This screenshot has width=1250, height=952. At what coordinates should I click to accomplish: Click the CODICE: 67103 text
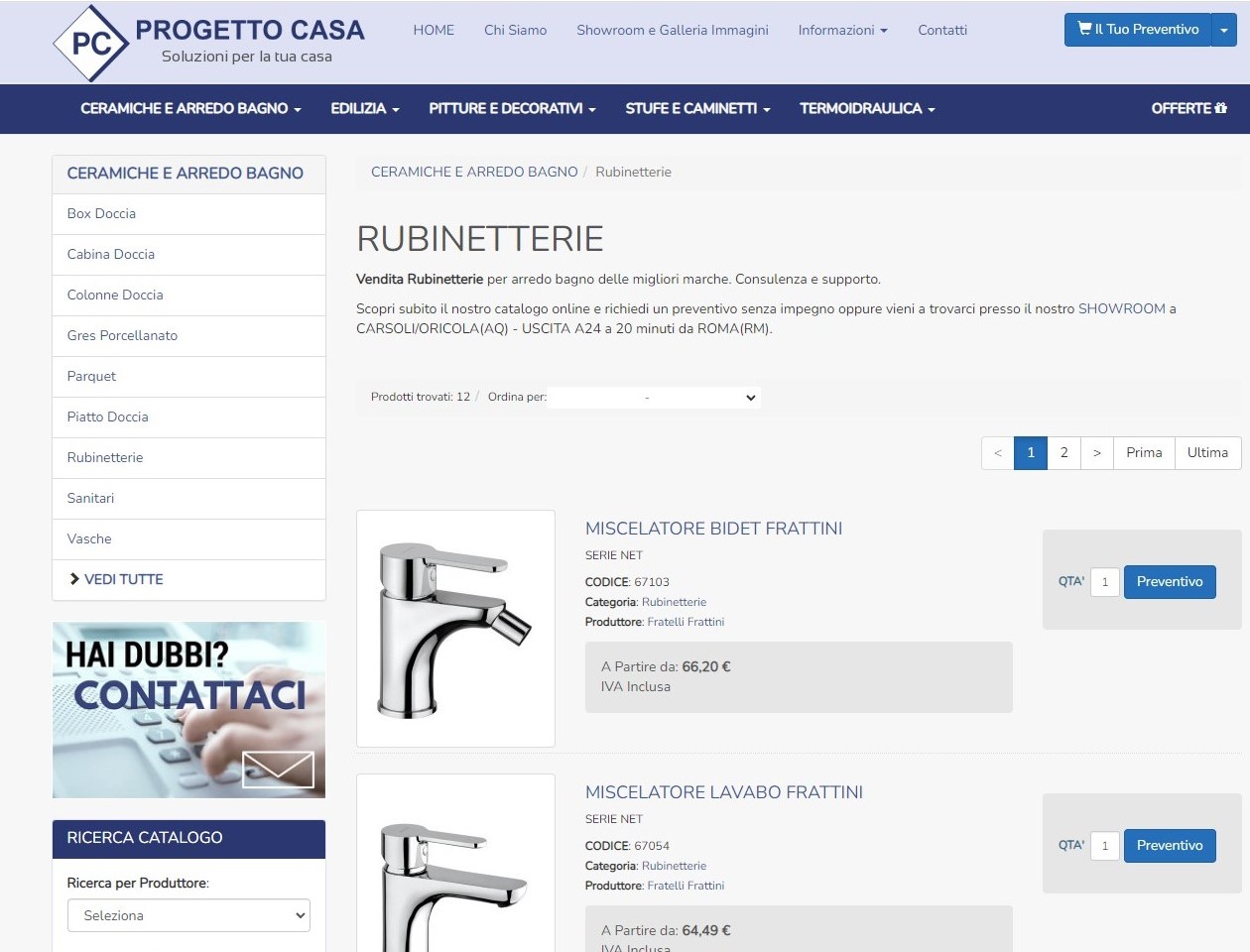pos(627,582)
